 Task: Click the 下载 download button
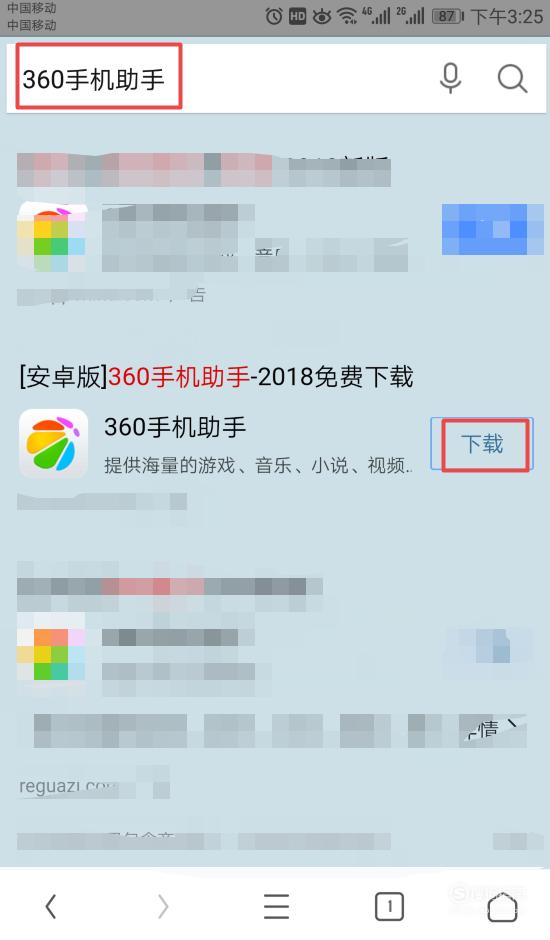tap(482, 444)
